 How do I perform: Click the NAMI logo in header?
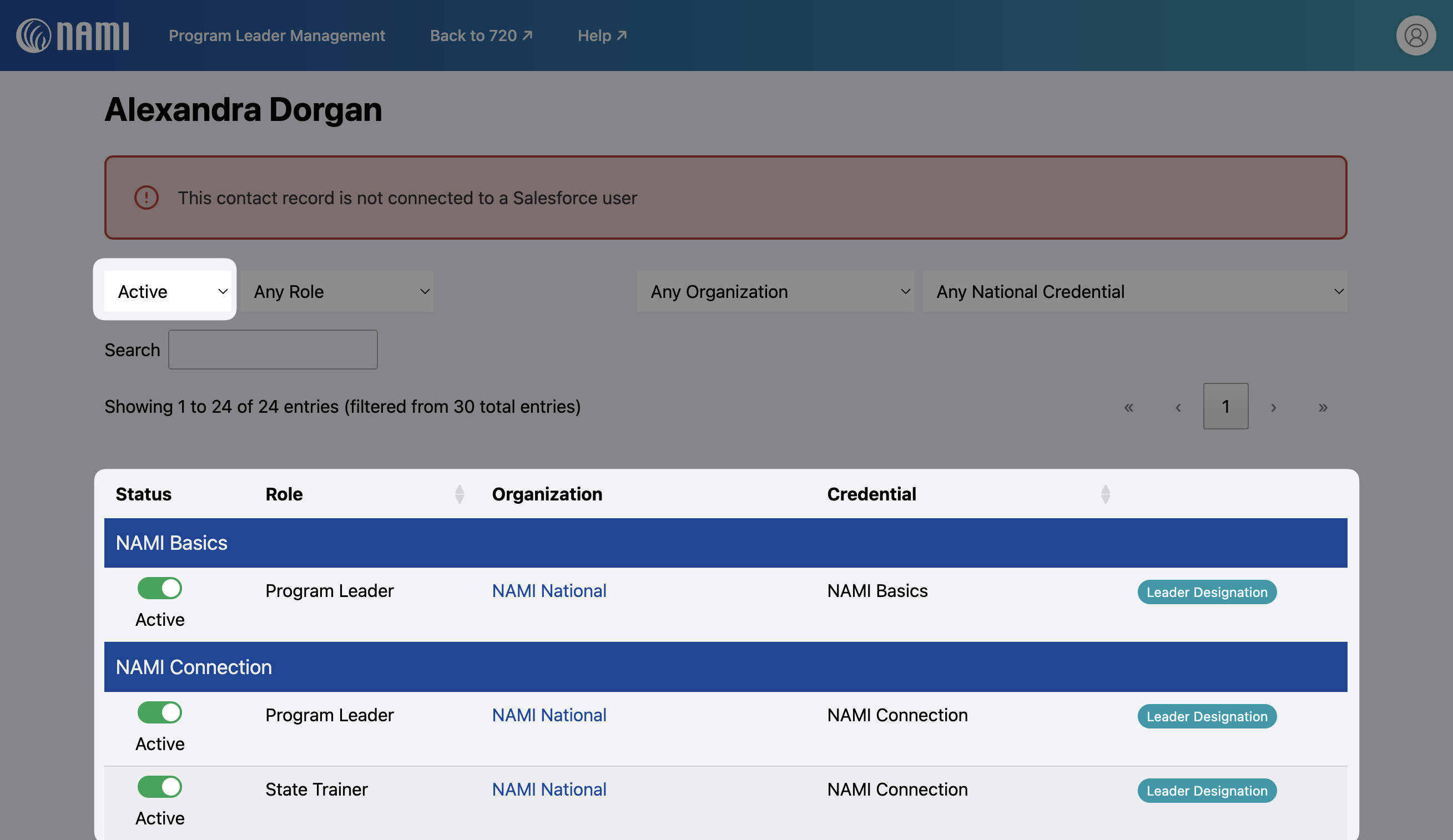pos(73,36)
